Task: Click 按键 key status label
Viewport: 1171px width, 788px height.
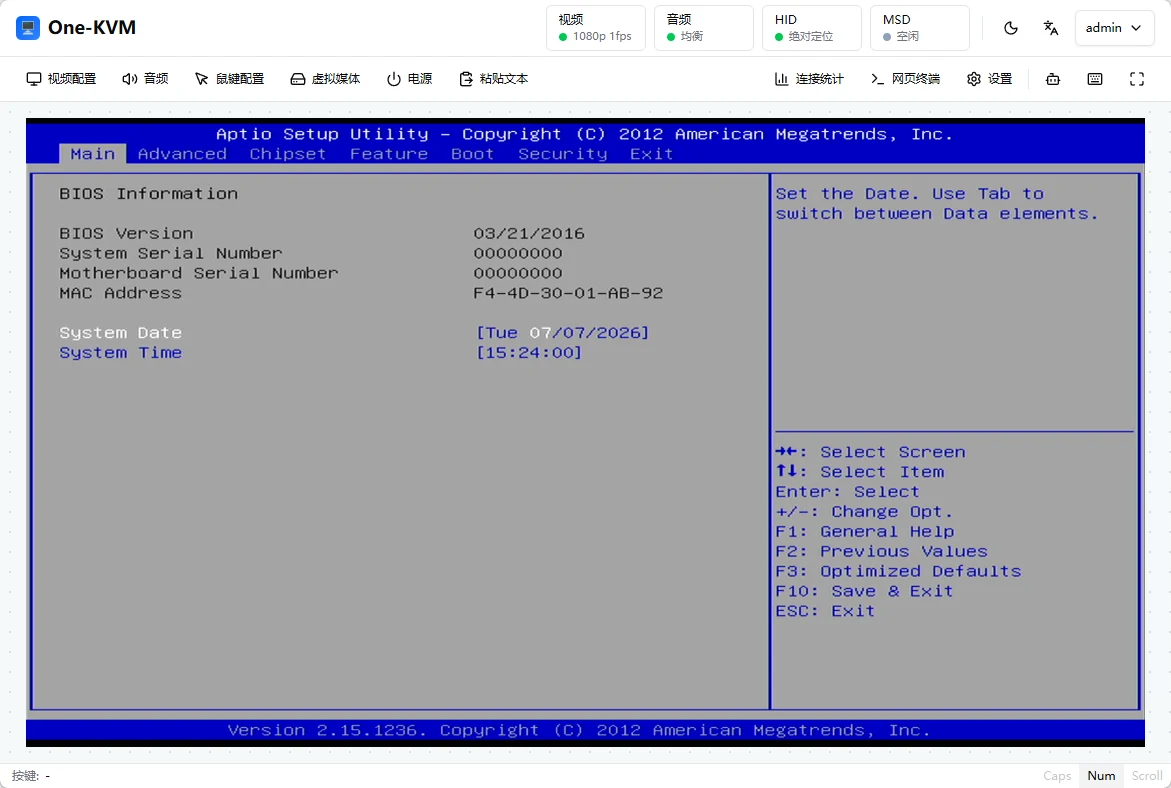Action: (x=25, y=776)
